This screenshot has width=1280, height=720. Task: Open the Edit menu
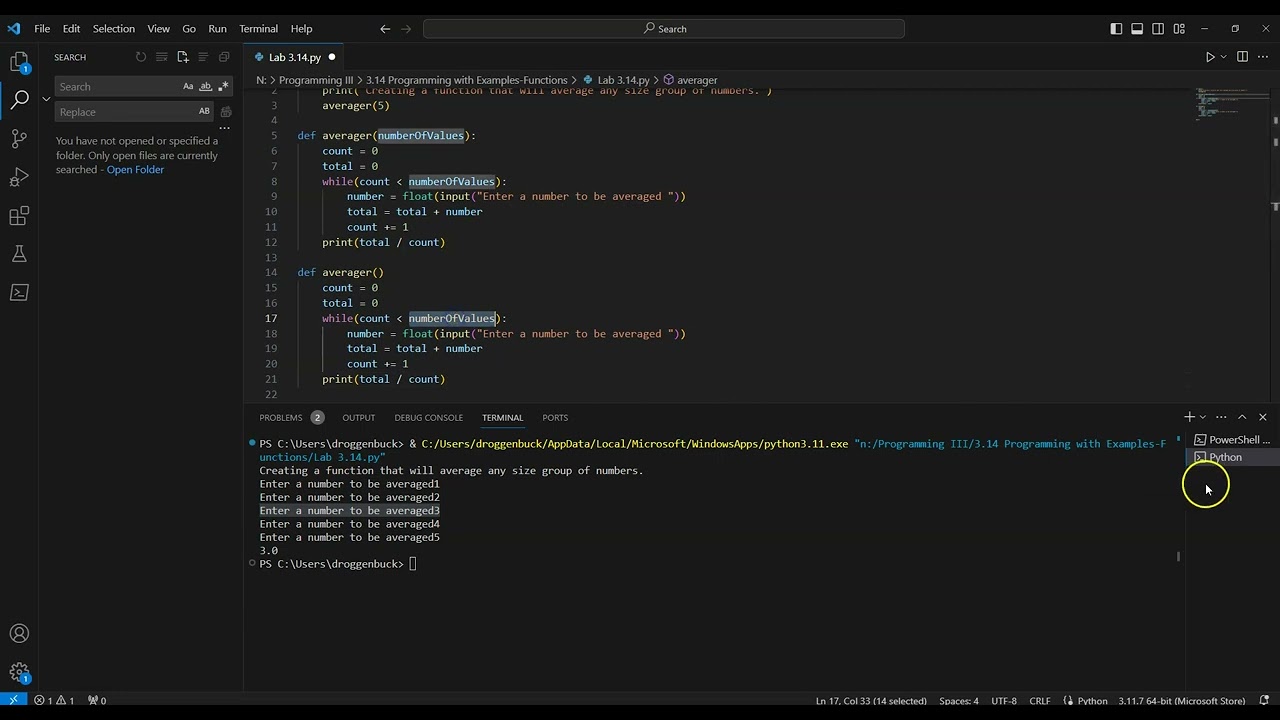tap(71, 29)
